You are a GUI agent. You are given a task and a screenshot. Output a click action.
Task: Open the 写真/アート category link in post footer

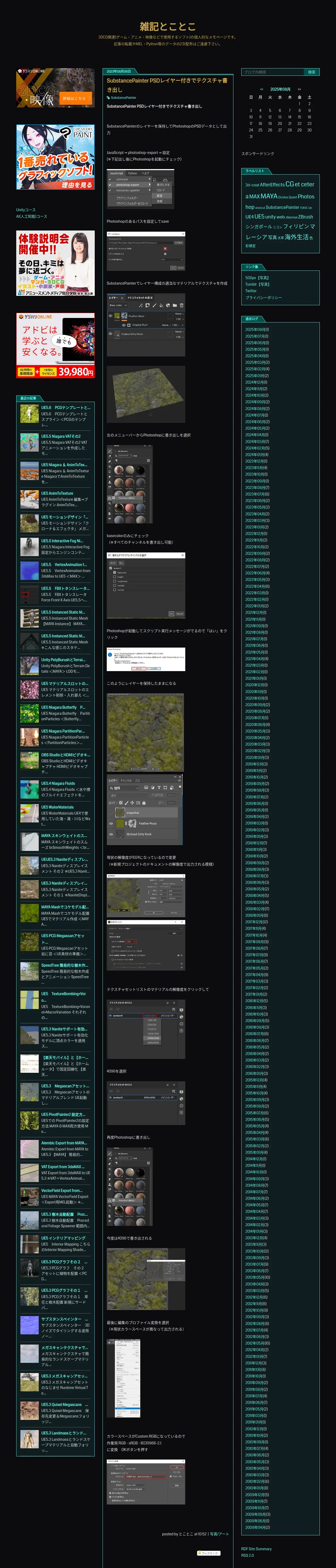220,1534
